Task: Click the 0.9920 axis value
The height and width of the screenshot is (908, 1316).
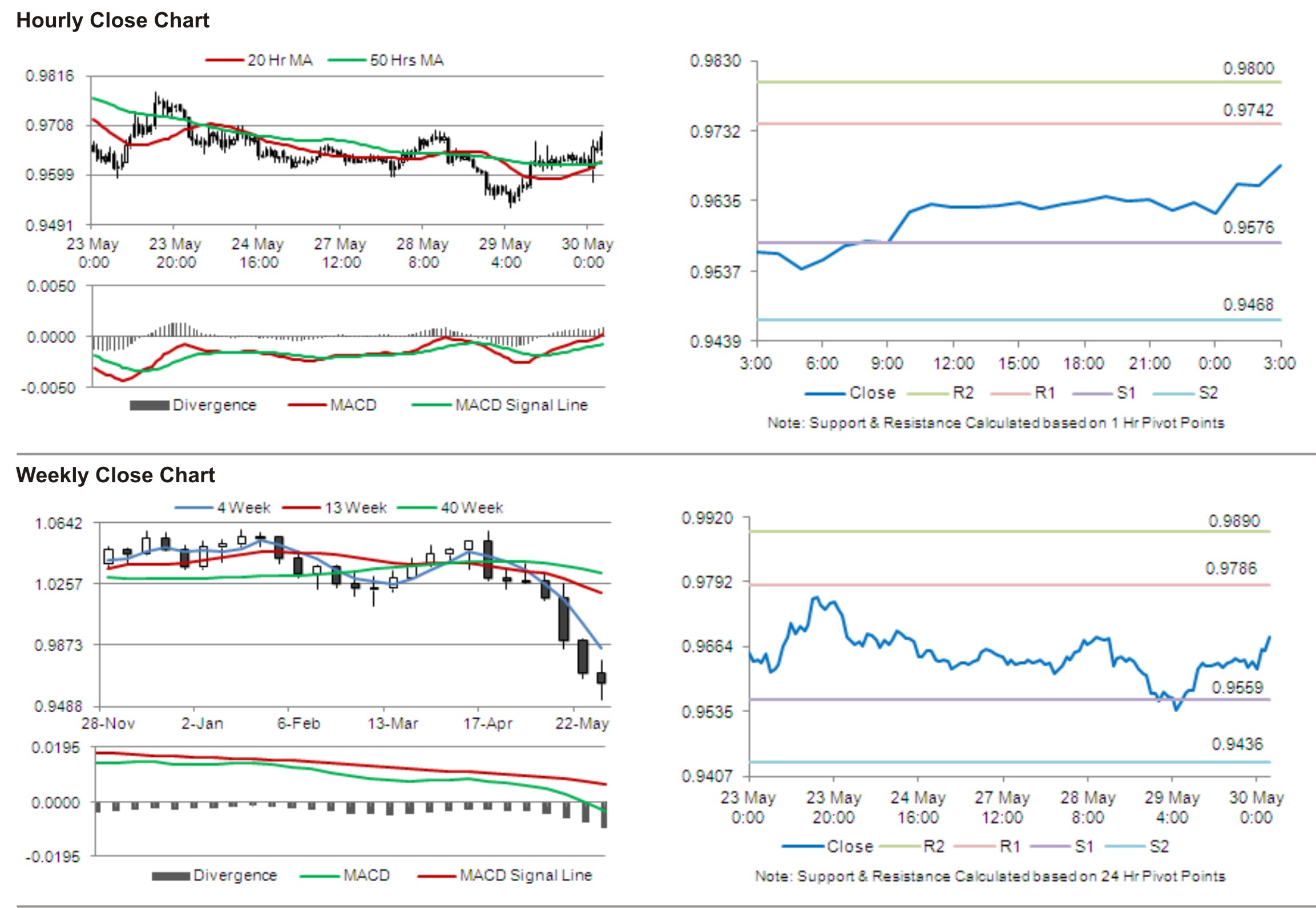Action: (708, 518)
